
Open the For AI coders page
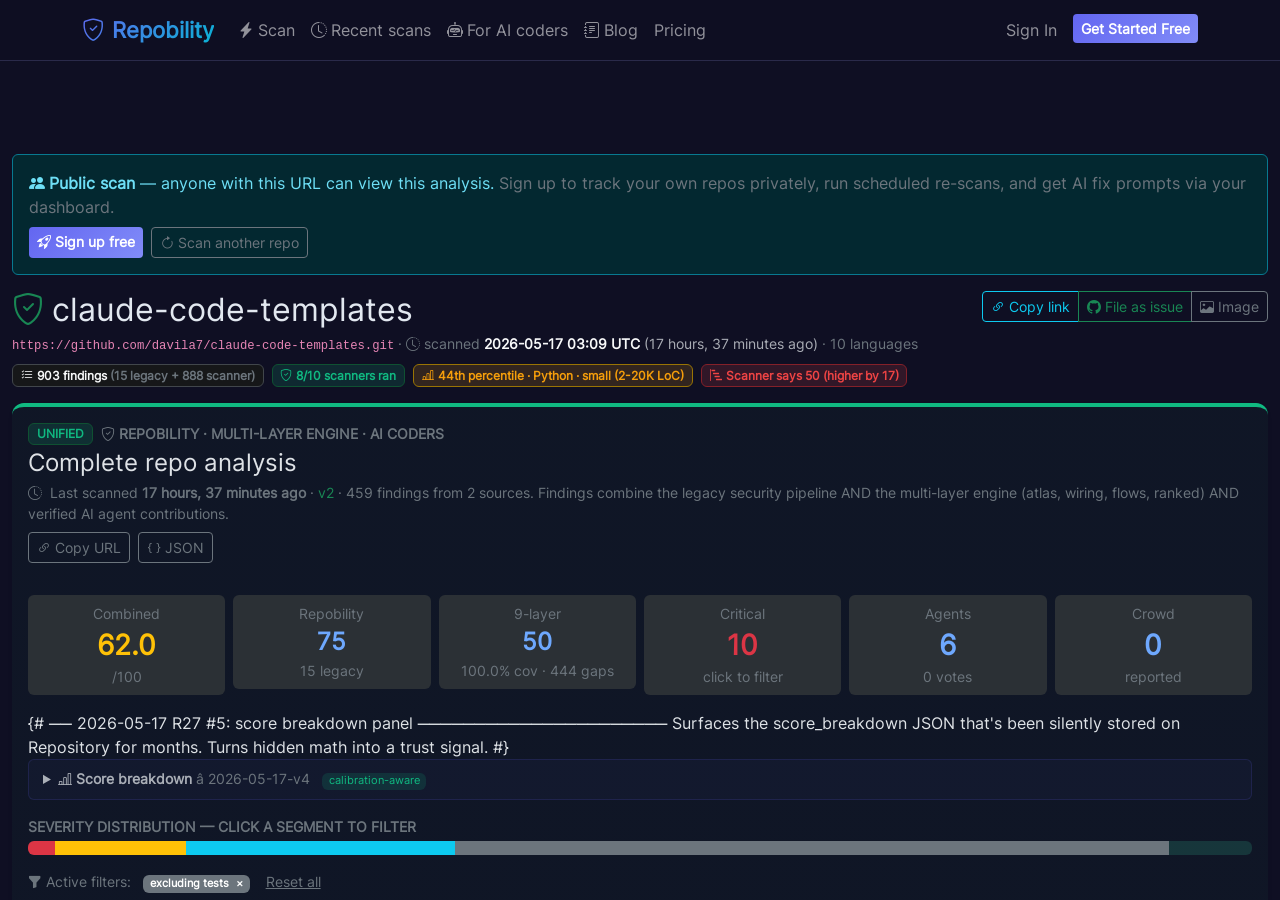(507, 30)
